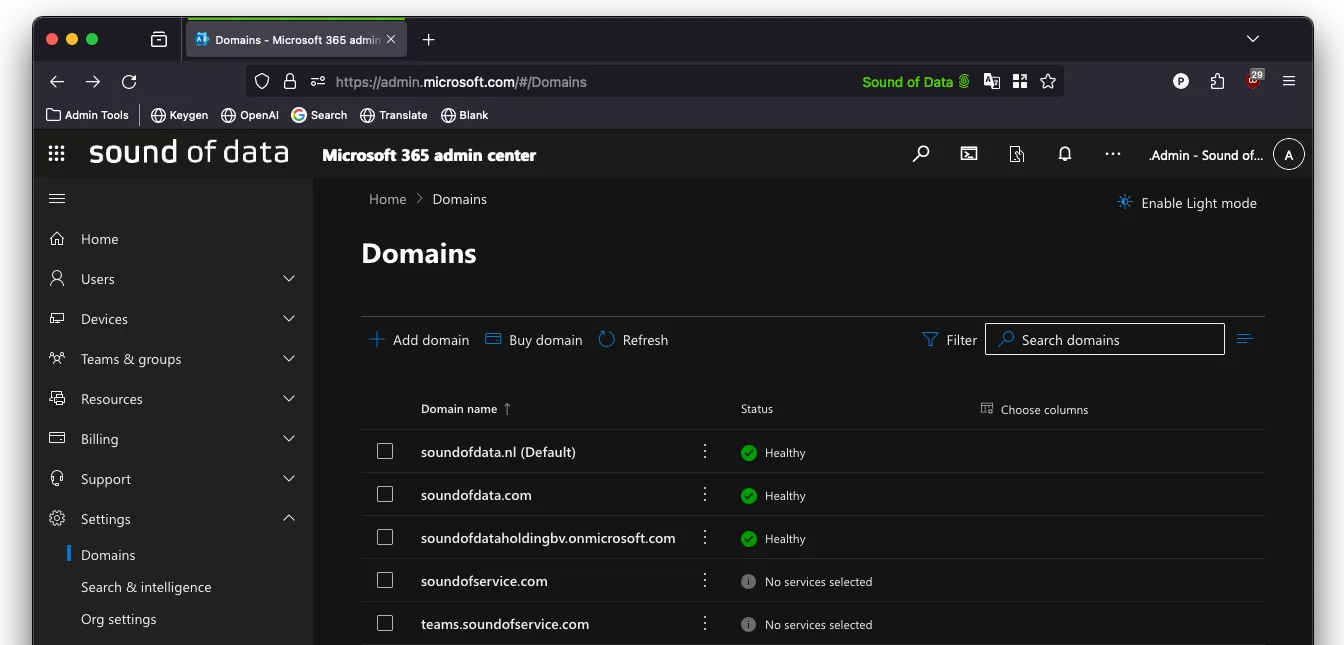Open soundofdata.com domain
1344x645 pixels.
tap(476, 495)
